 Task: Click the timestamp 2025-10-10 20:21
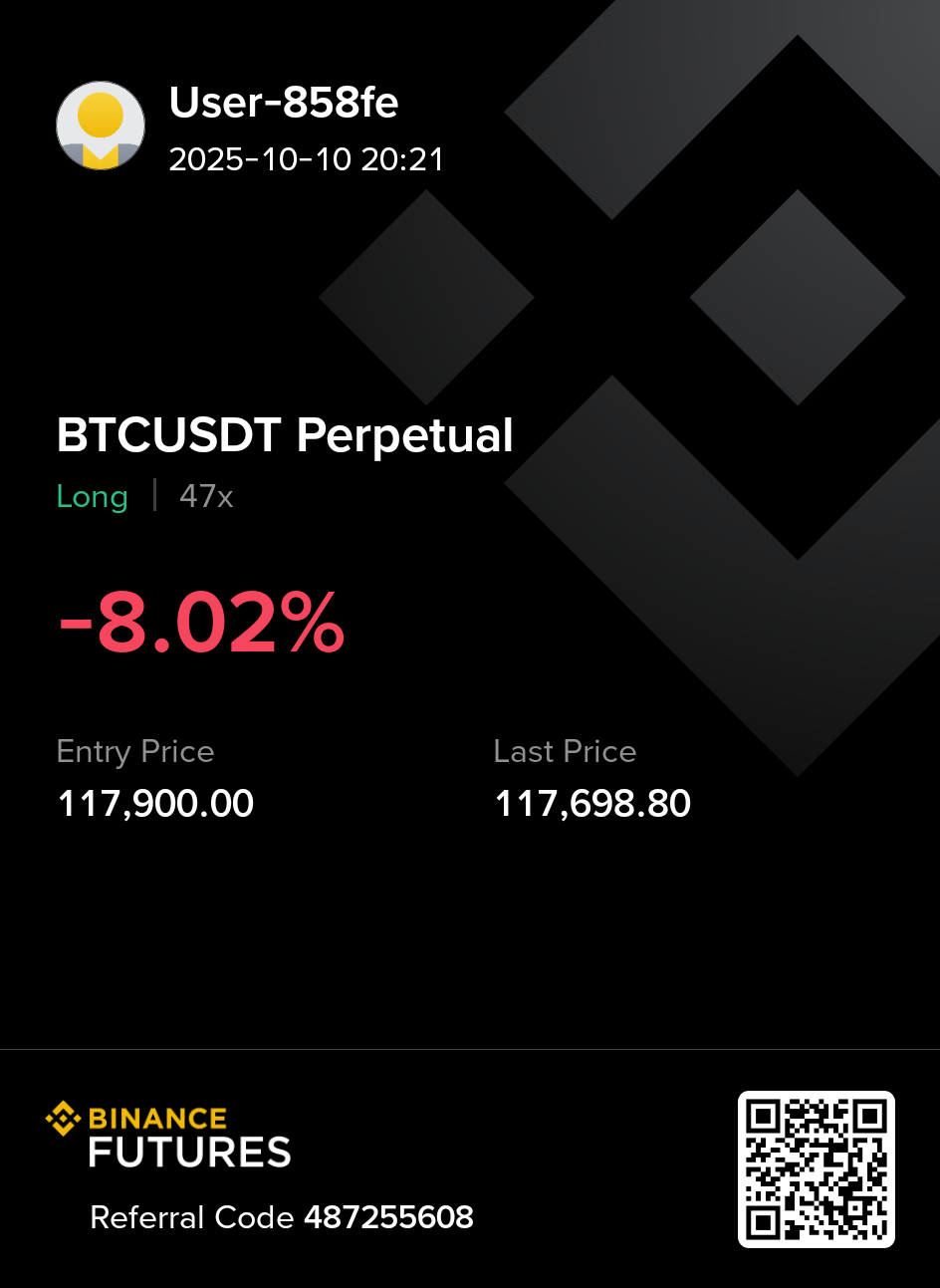pos(306,159)
